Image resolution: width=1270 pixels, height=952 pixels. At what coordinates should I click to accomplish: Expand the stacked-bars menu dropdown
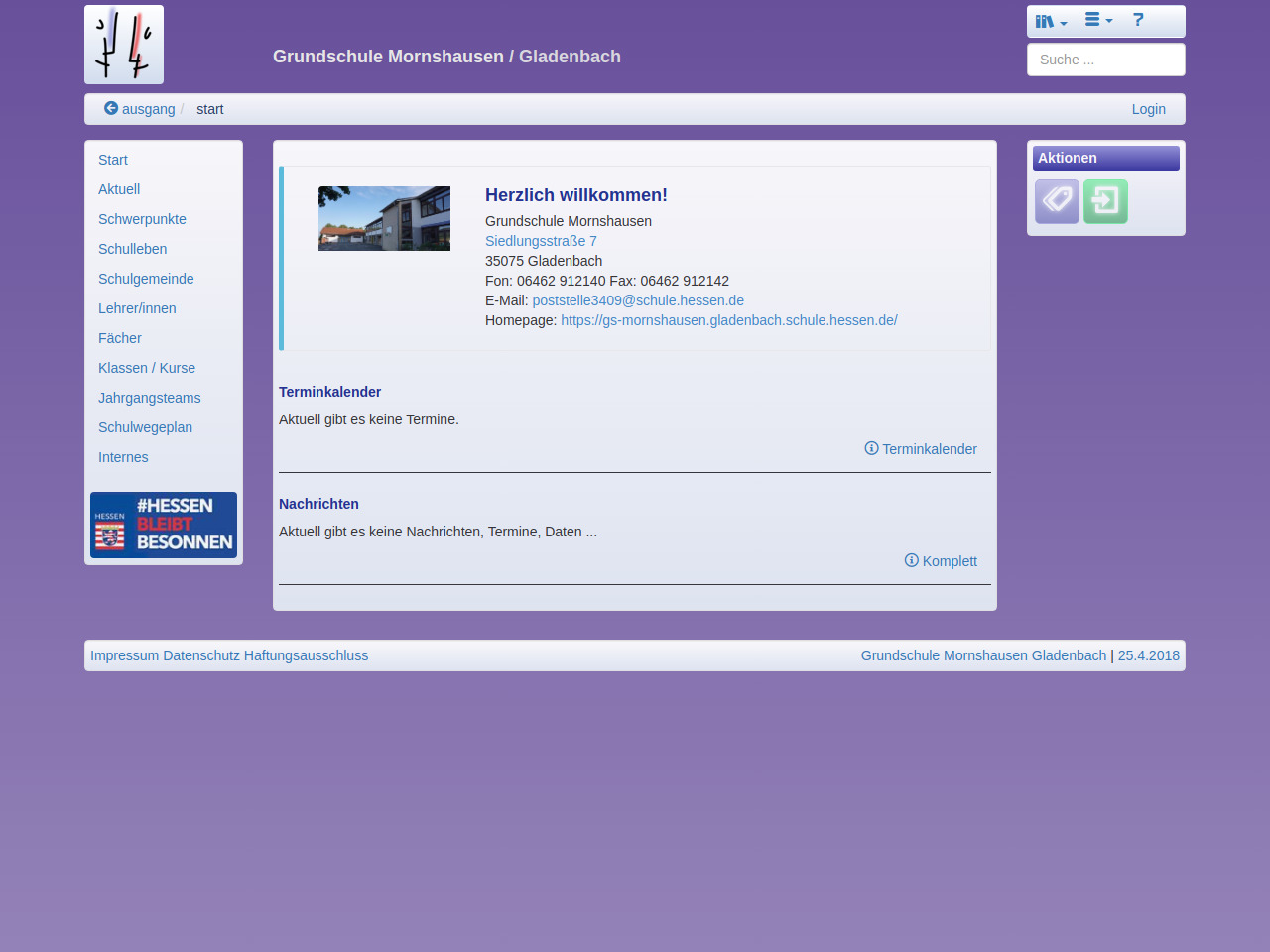[1097, 20]
